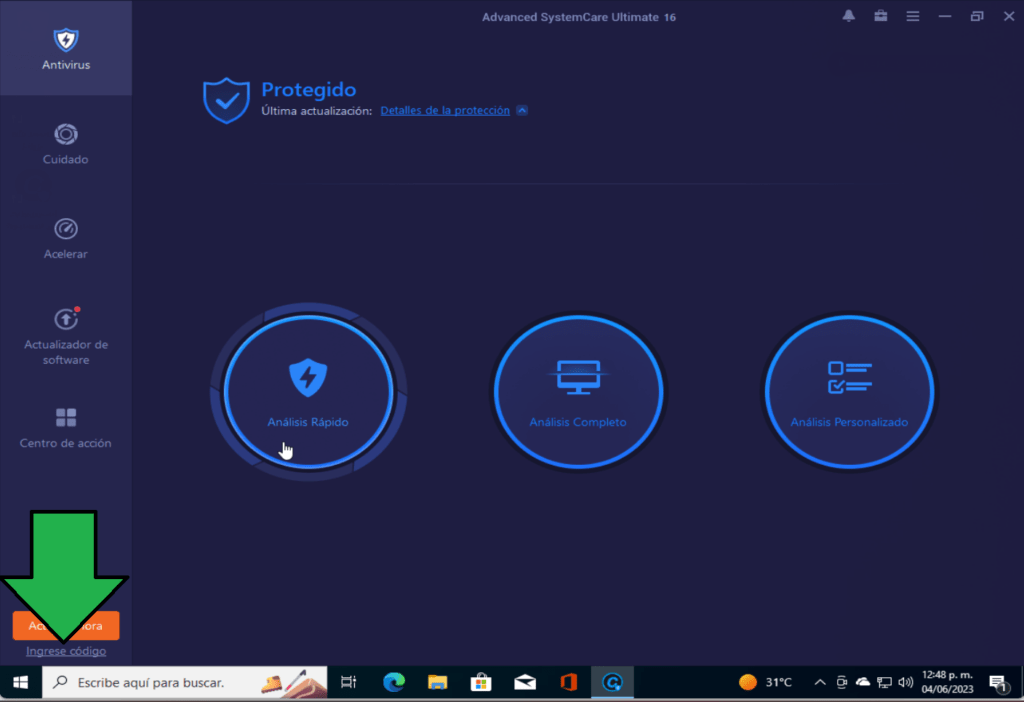Viewport: 1024px width, 702px height.
Task: Launch Microsoft Edge from taskbar
Action: pyautogui.click(x=394, y=682)
